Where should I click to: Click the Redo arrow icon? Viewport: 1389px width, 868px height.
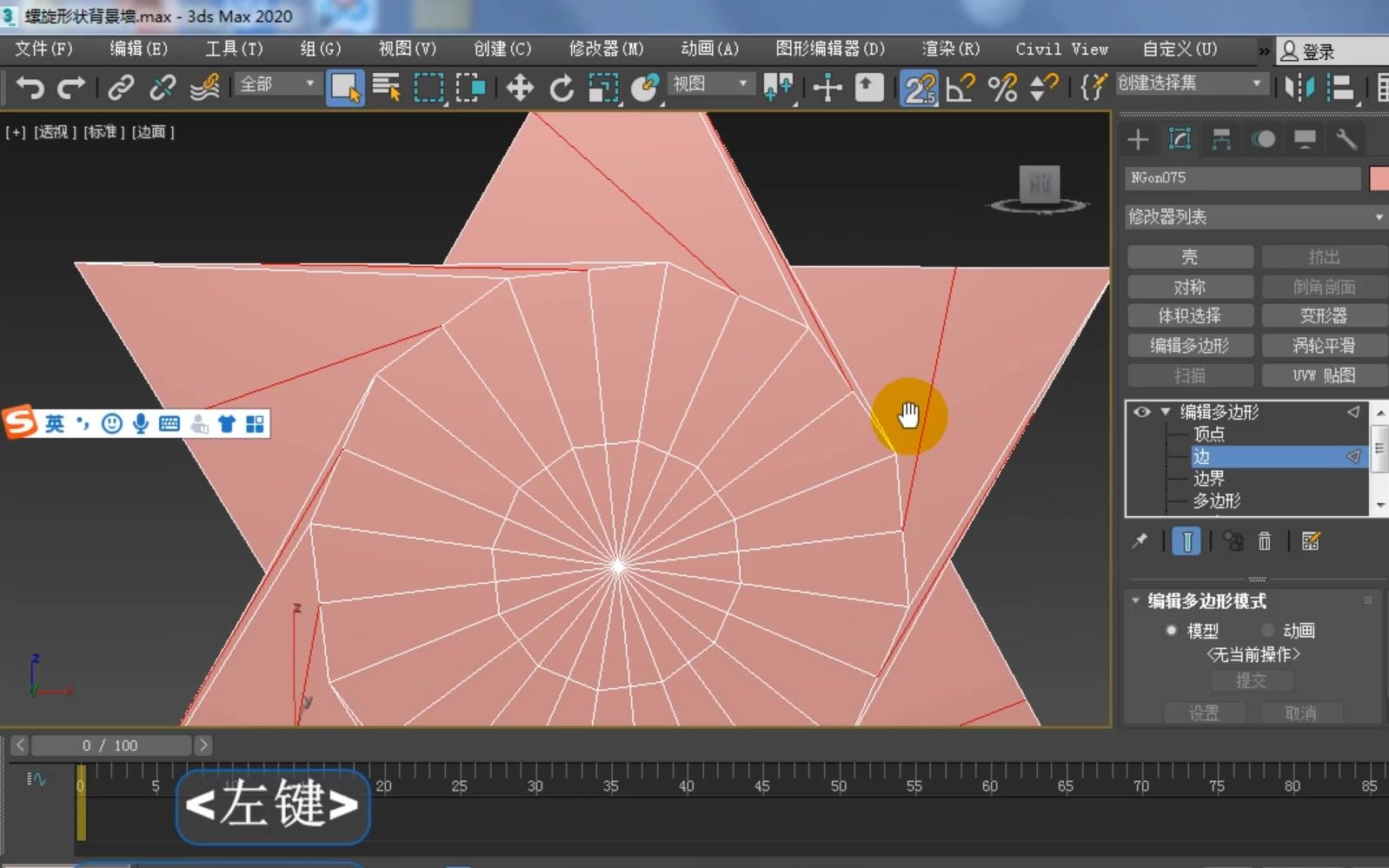[70, 87]
